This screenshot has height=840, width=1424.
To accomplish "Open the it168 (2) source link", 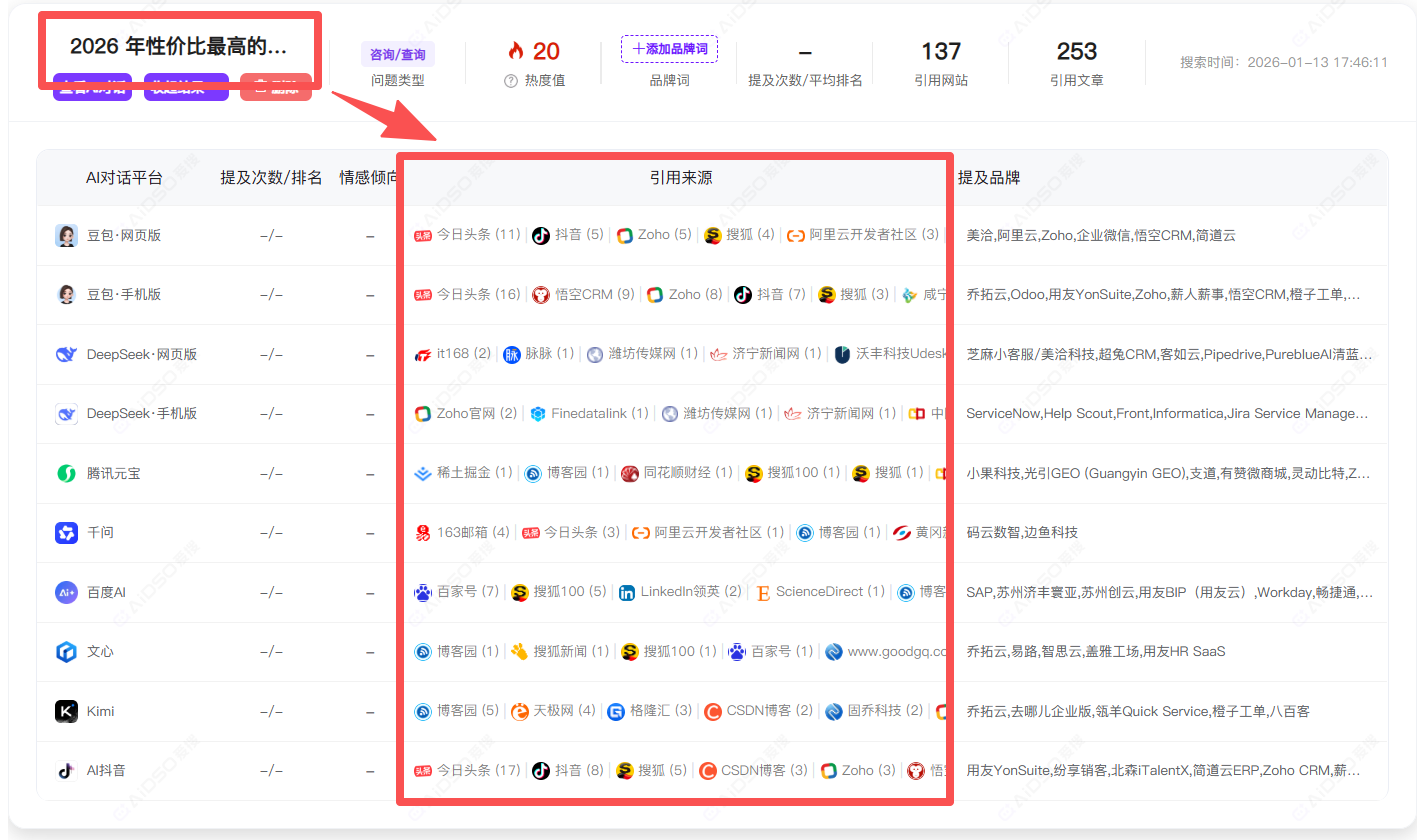I will (453, 354).
